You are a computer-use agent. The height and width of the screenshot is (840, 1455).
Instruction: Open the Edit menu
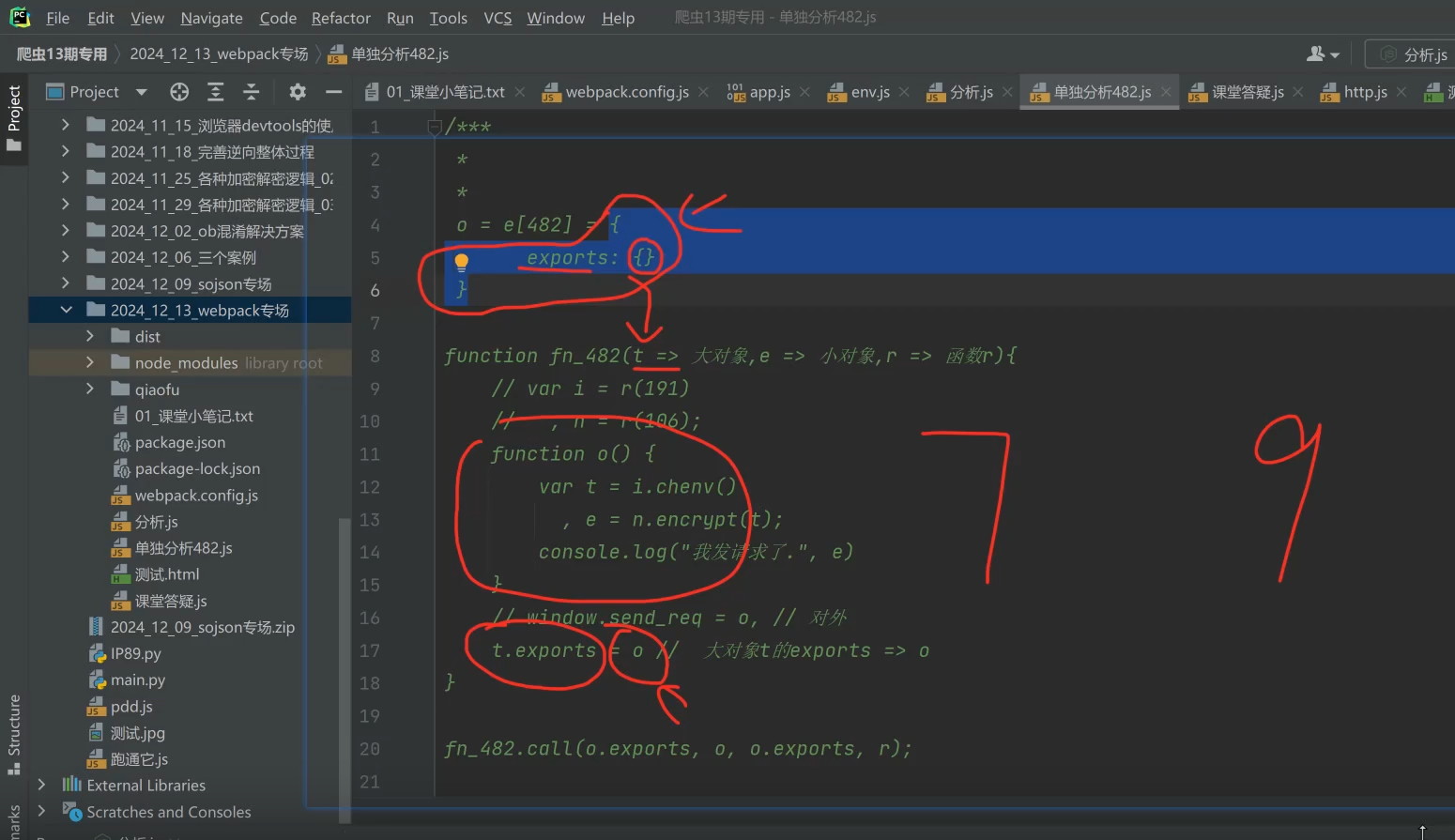coord(100,18)
